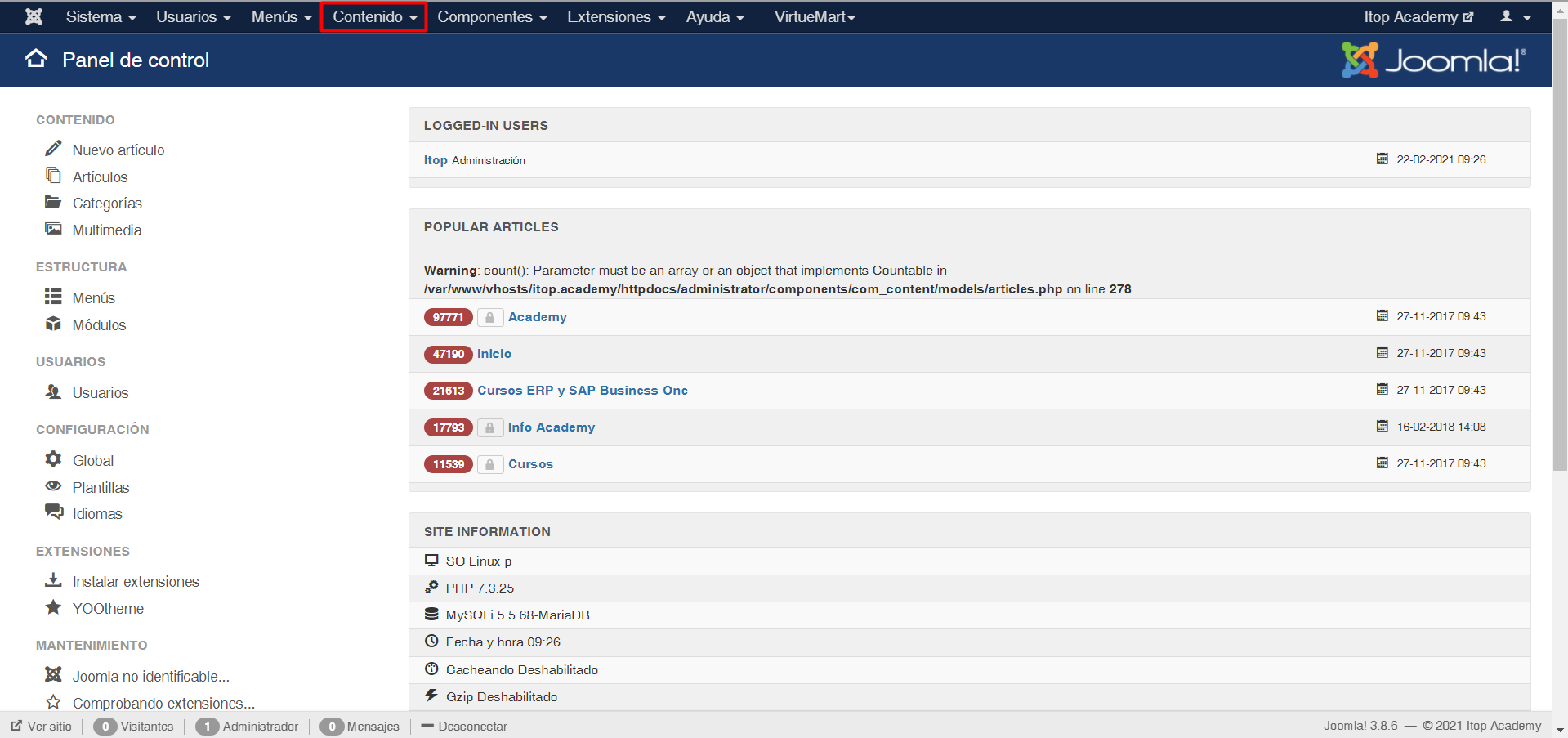Click the Módulos cube icon
Image resolution: width=1568 pixels, height=738 pixels.
[x=53, y=324]
